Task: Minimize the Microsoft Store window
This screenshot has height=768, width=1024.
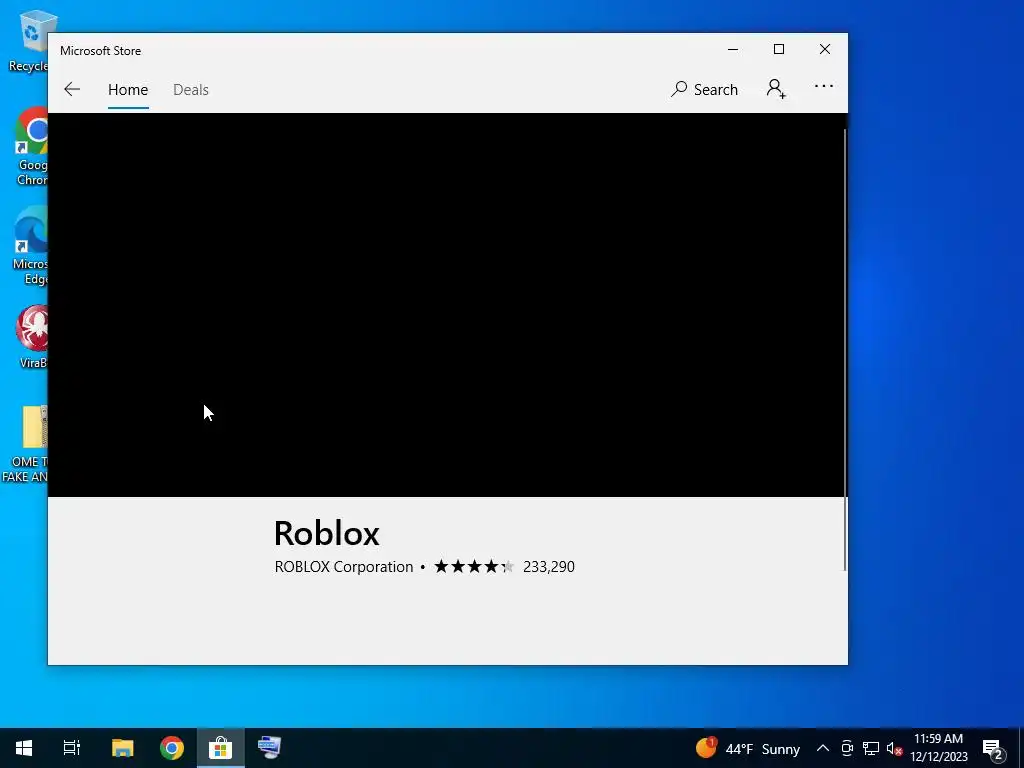Action: click(x=733, y=50)
